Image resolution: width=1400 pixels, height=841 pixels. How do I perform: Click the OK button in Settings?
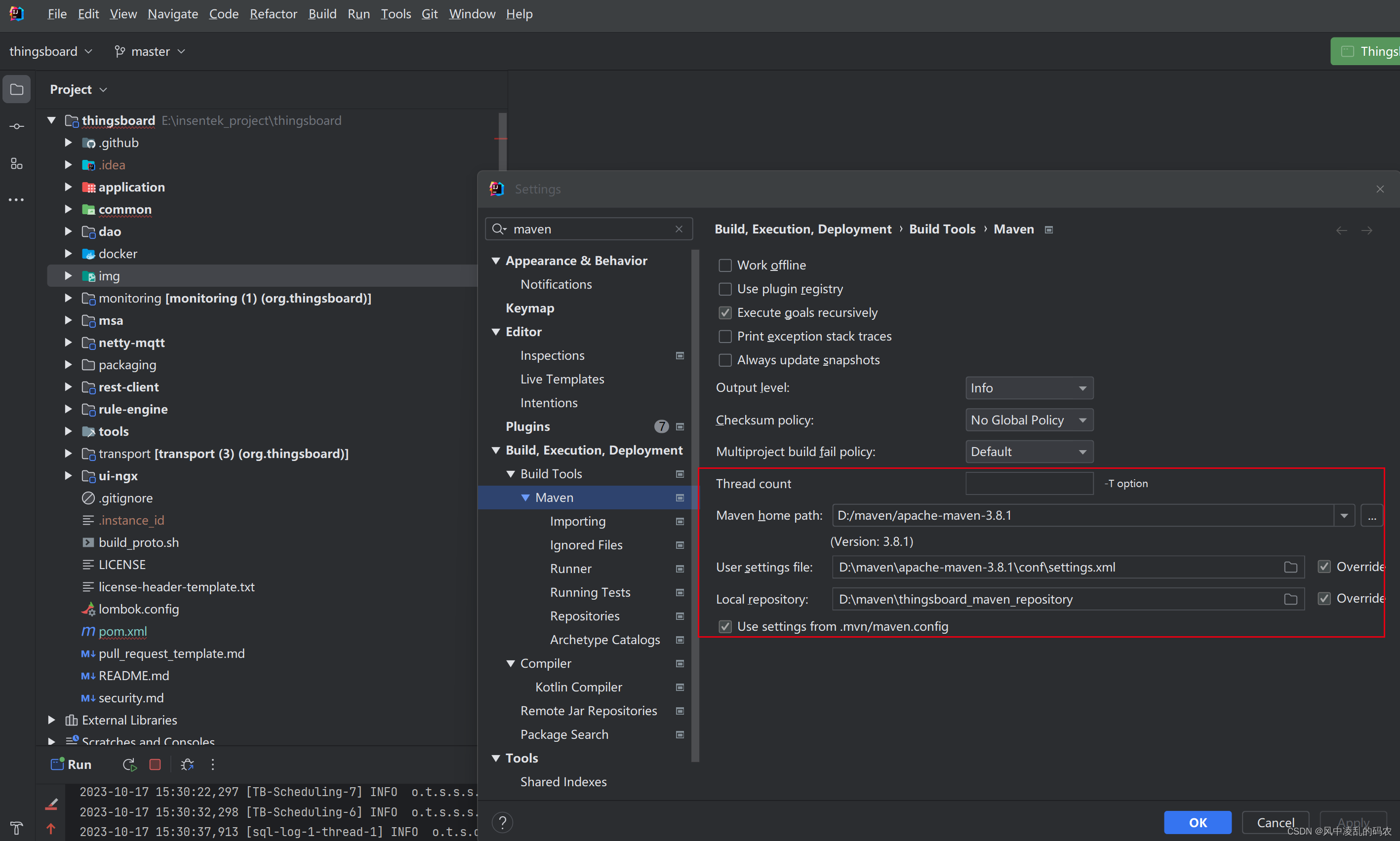point(1198,822)
